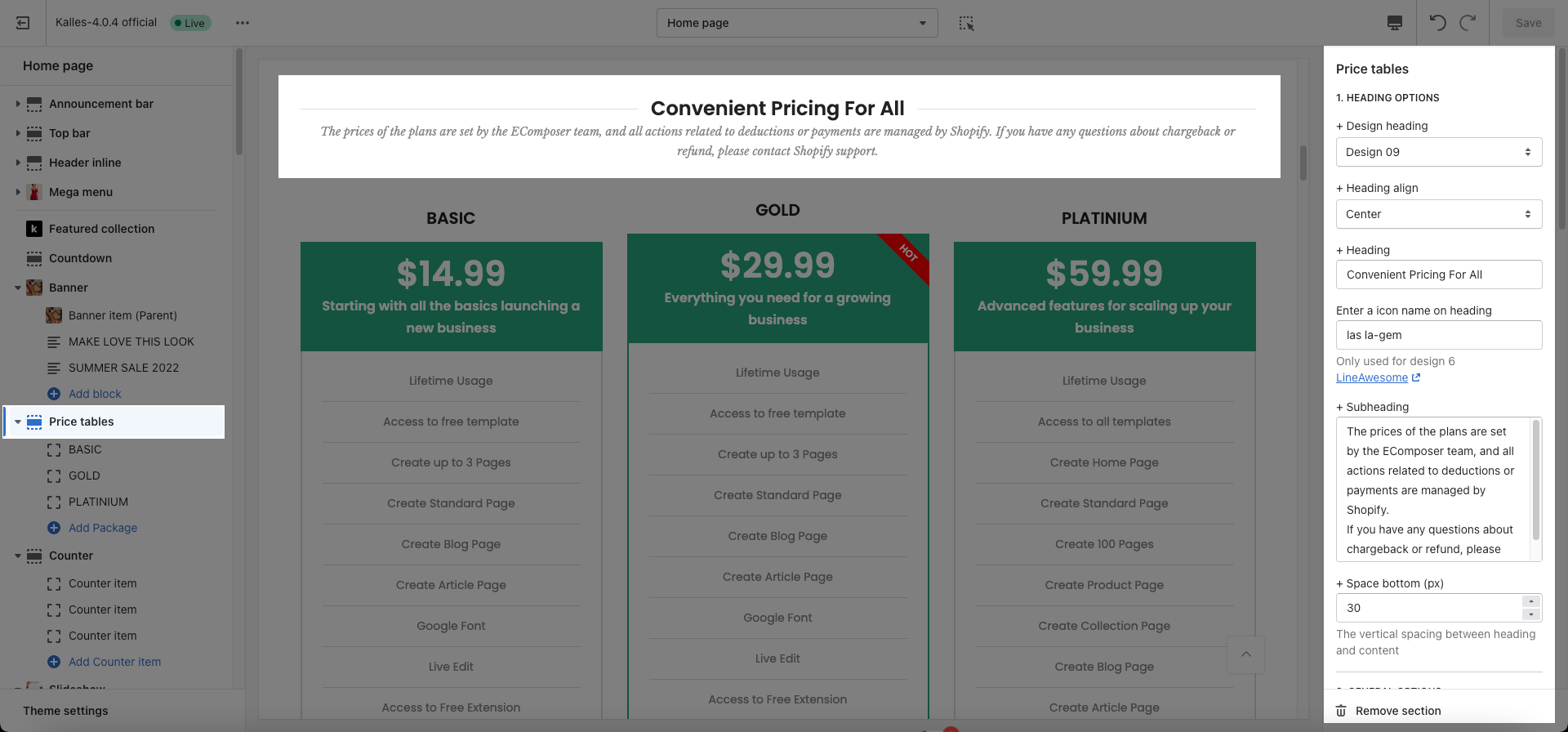Click the icon name input field
This screenshot has width=1568, height=732.
click(1439, 335)
